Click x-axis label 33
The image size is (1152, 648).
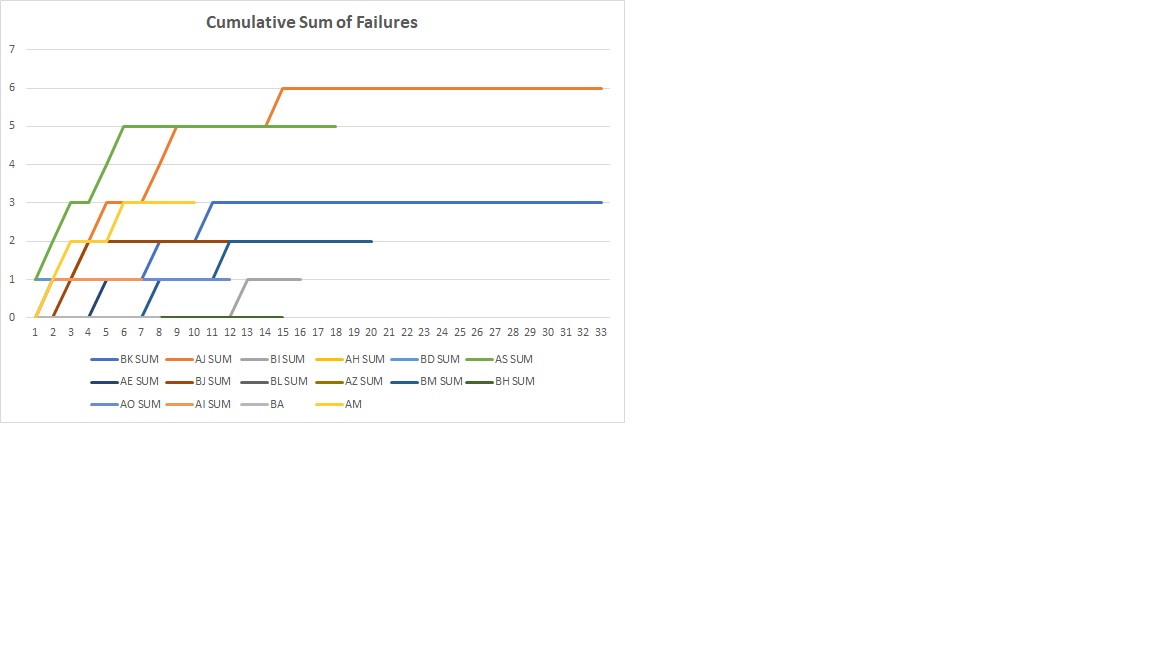pos(600,332)
